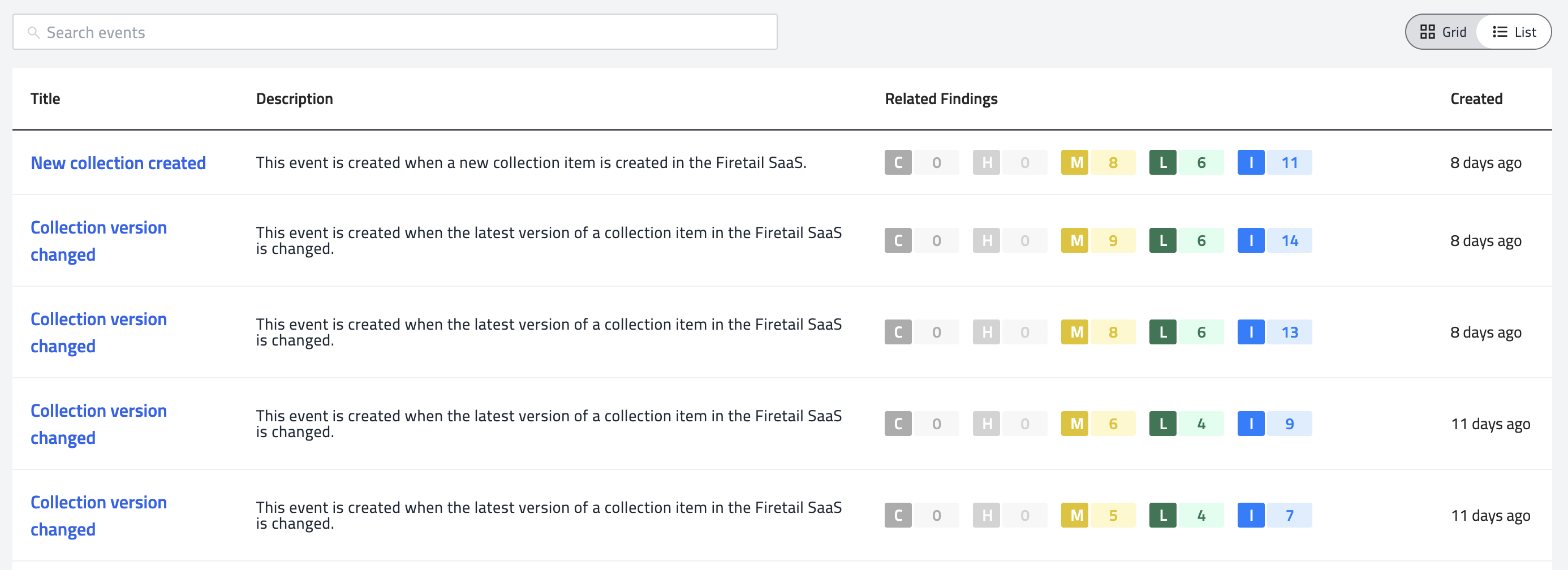
Task: Click '8 days ago' in row with 13 info findings
Action: point(1485,332)
